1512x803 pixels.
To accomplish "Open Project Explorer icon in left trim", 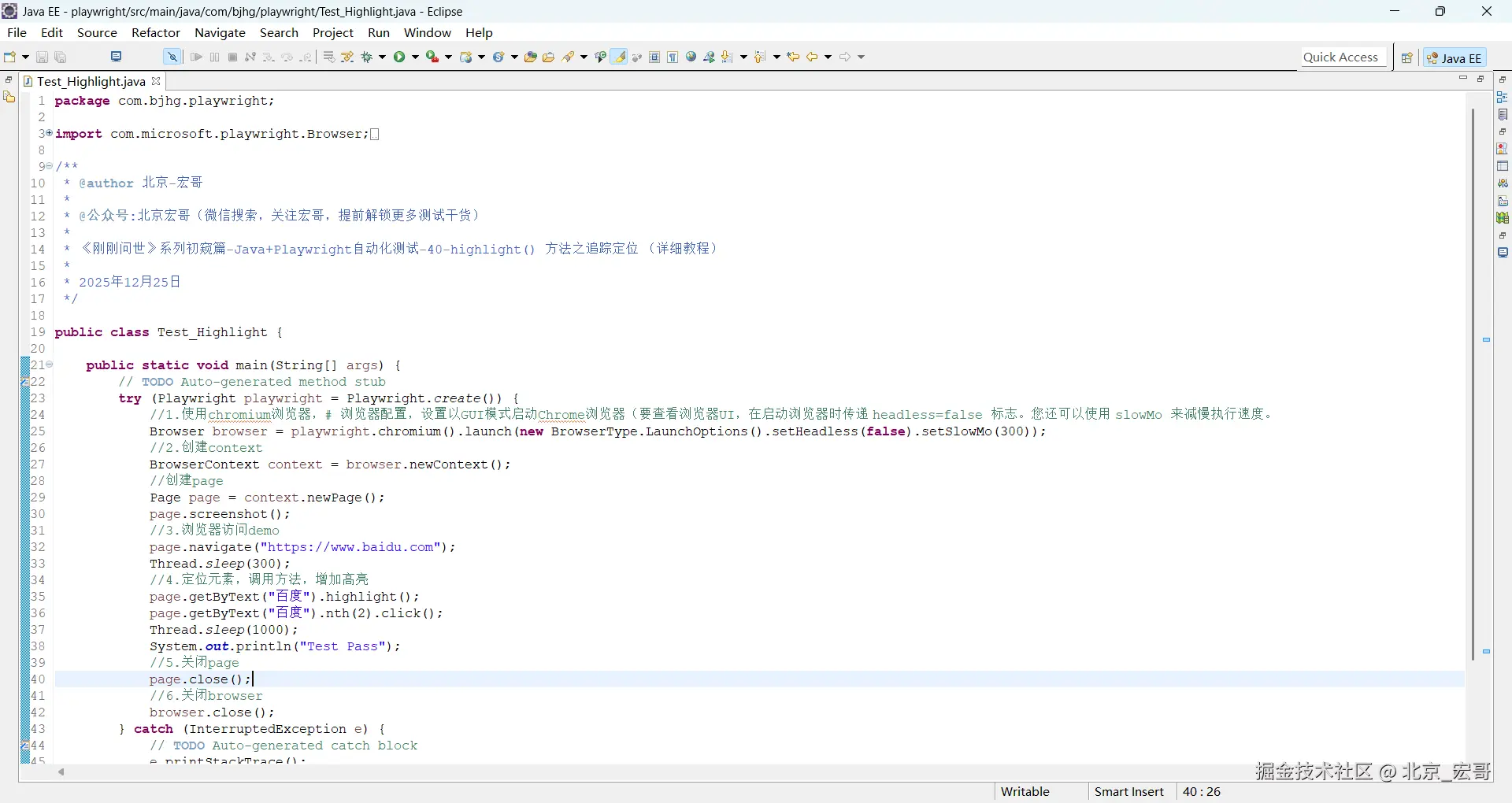I will click(x=9, y=97).
